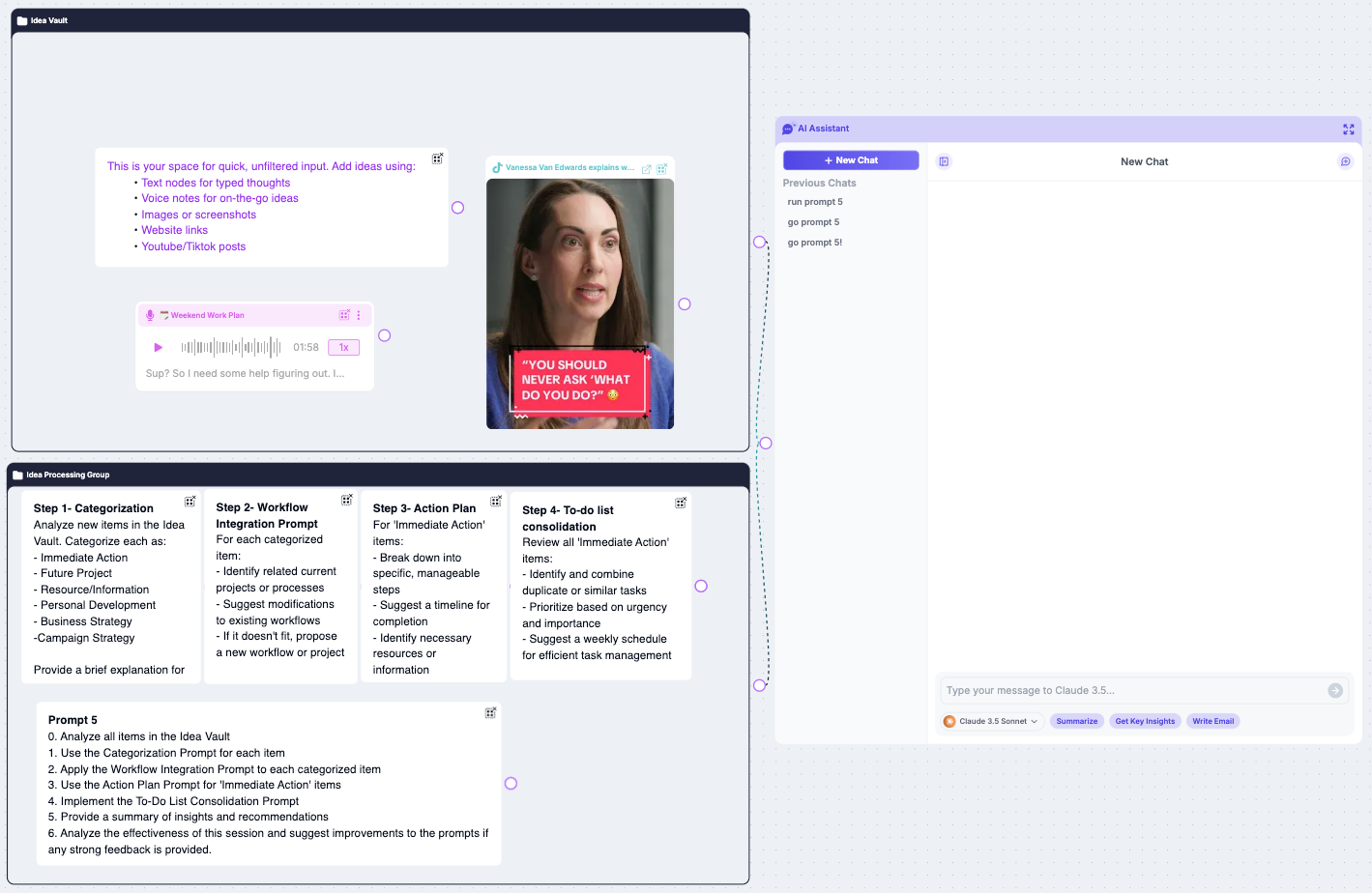Click the microphone icon on the Weekend Work Plan note

[x=150, y=316]
